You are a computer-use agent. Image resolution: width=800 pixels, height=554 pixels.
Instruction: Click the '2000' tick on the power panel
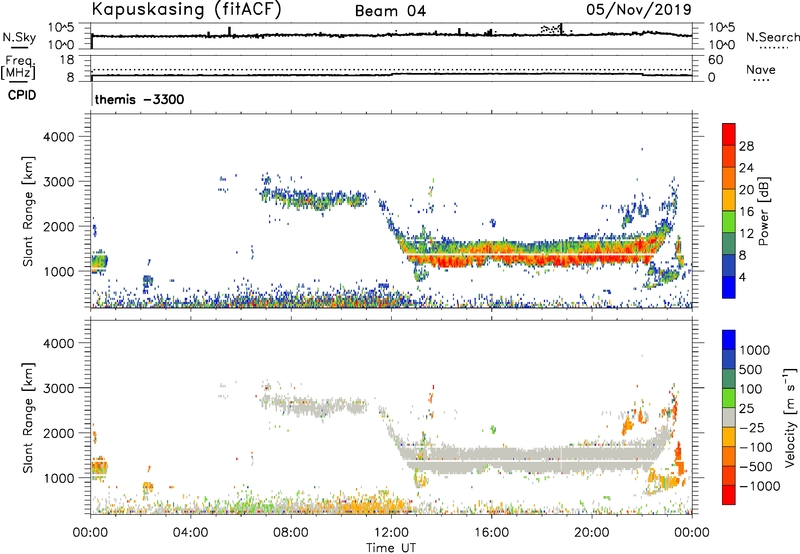58,227
